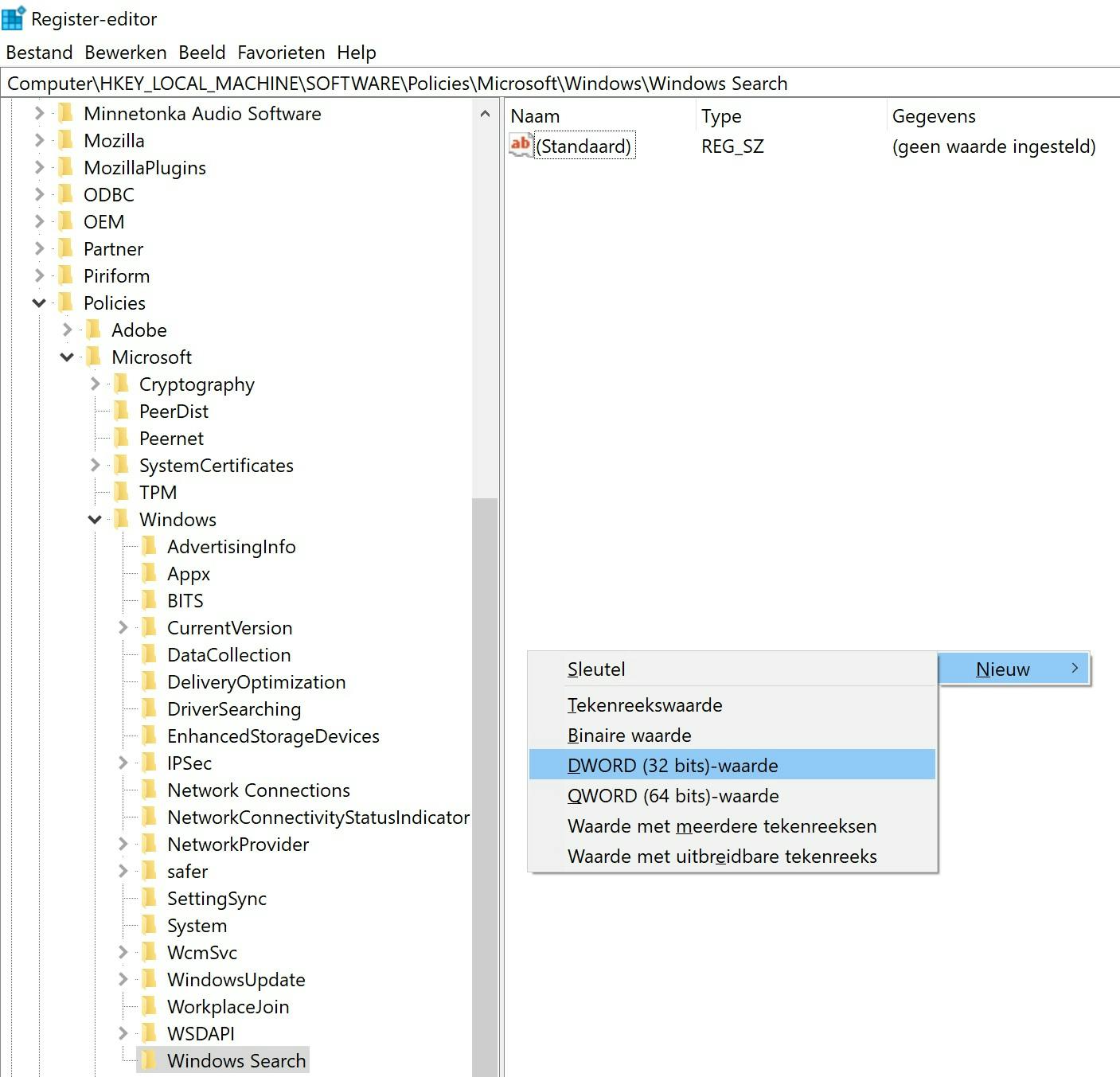Choose Sleutel in the Nieuw submenu
The height and width of the screenshot is (1077, 1120).
click(x=732, y=669)
